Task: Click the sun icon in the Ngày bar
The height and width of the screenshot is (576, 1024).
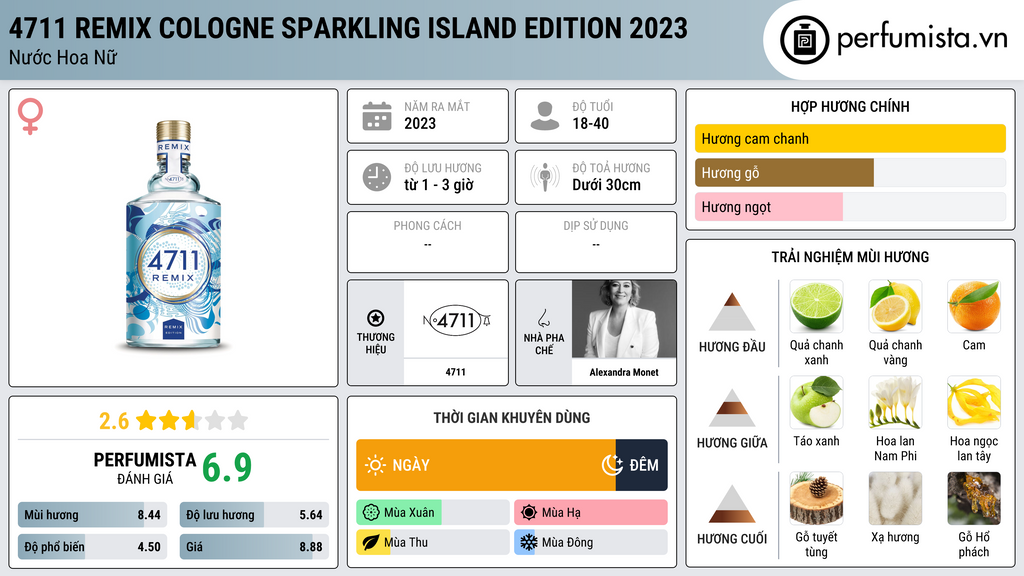Action: (375, 465)
